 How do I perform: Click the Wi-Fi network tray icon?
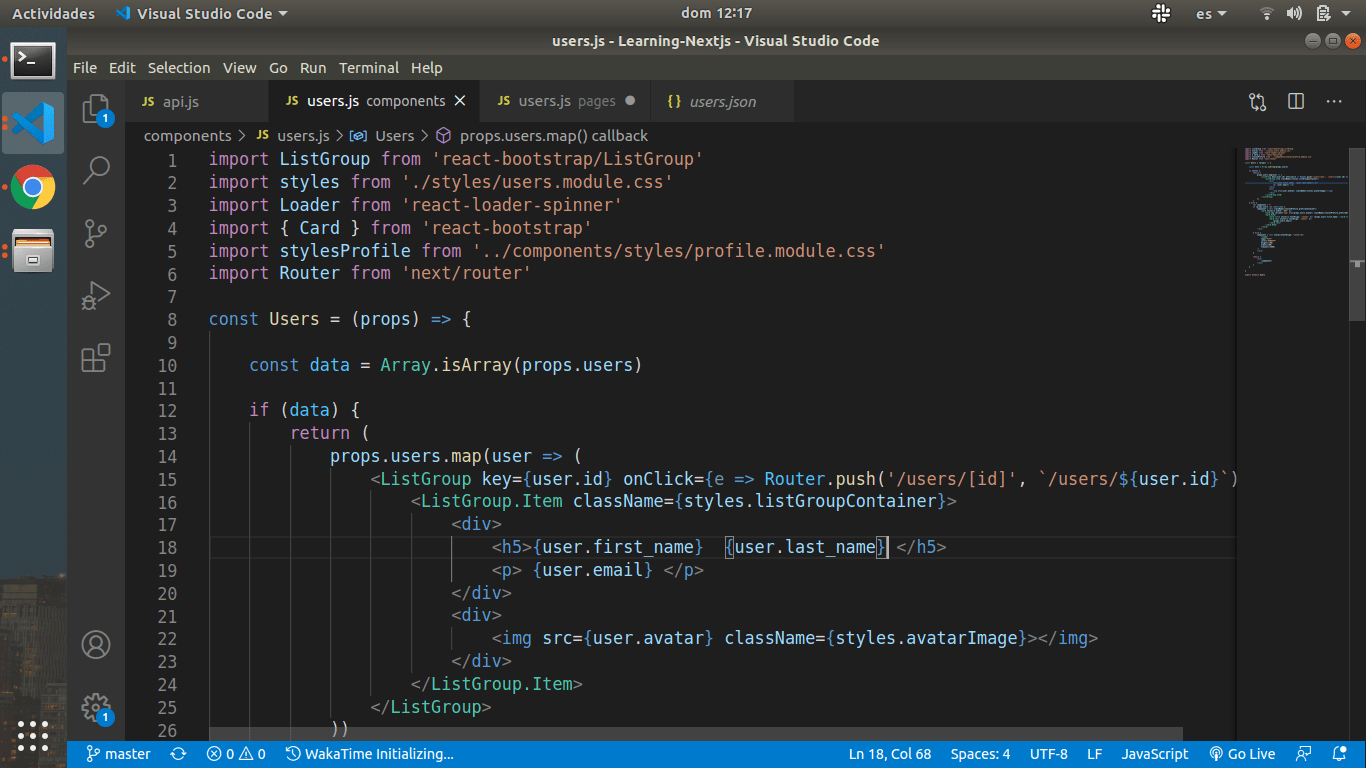pyautogui.click(x=1267, y=13)
